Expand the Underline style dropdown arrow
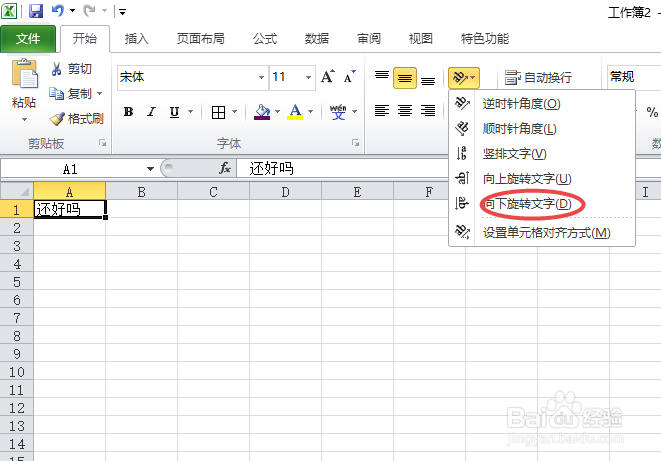 pyautogui.click(x=191, y=112)
